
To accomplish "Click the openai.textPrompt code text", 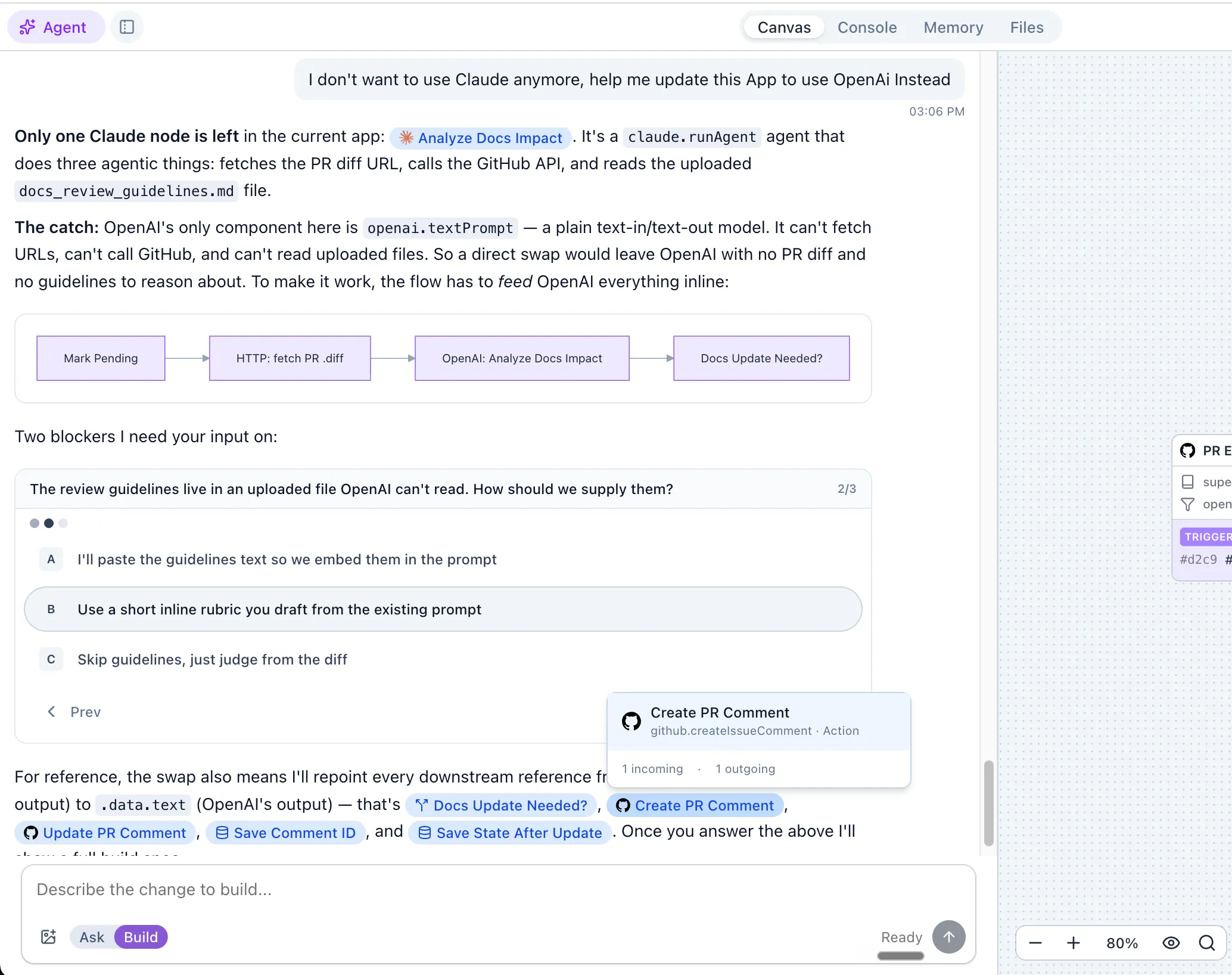I will pos(440,228).
